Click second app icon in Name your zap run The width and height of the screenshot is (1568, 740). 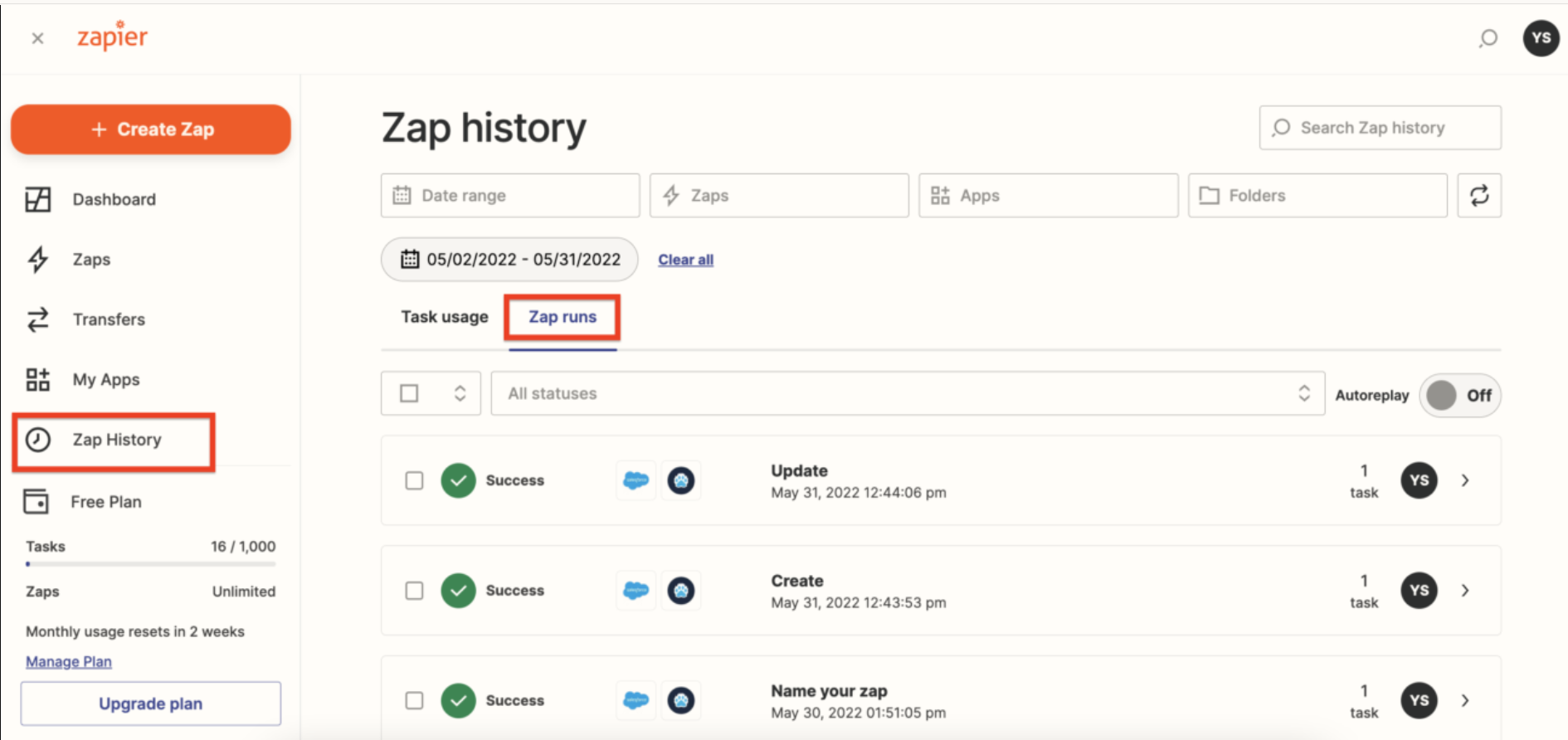(x=681, y=701)
